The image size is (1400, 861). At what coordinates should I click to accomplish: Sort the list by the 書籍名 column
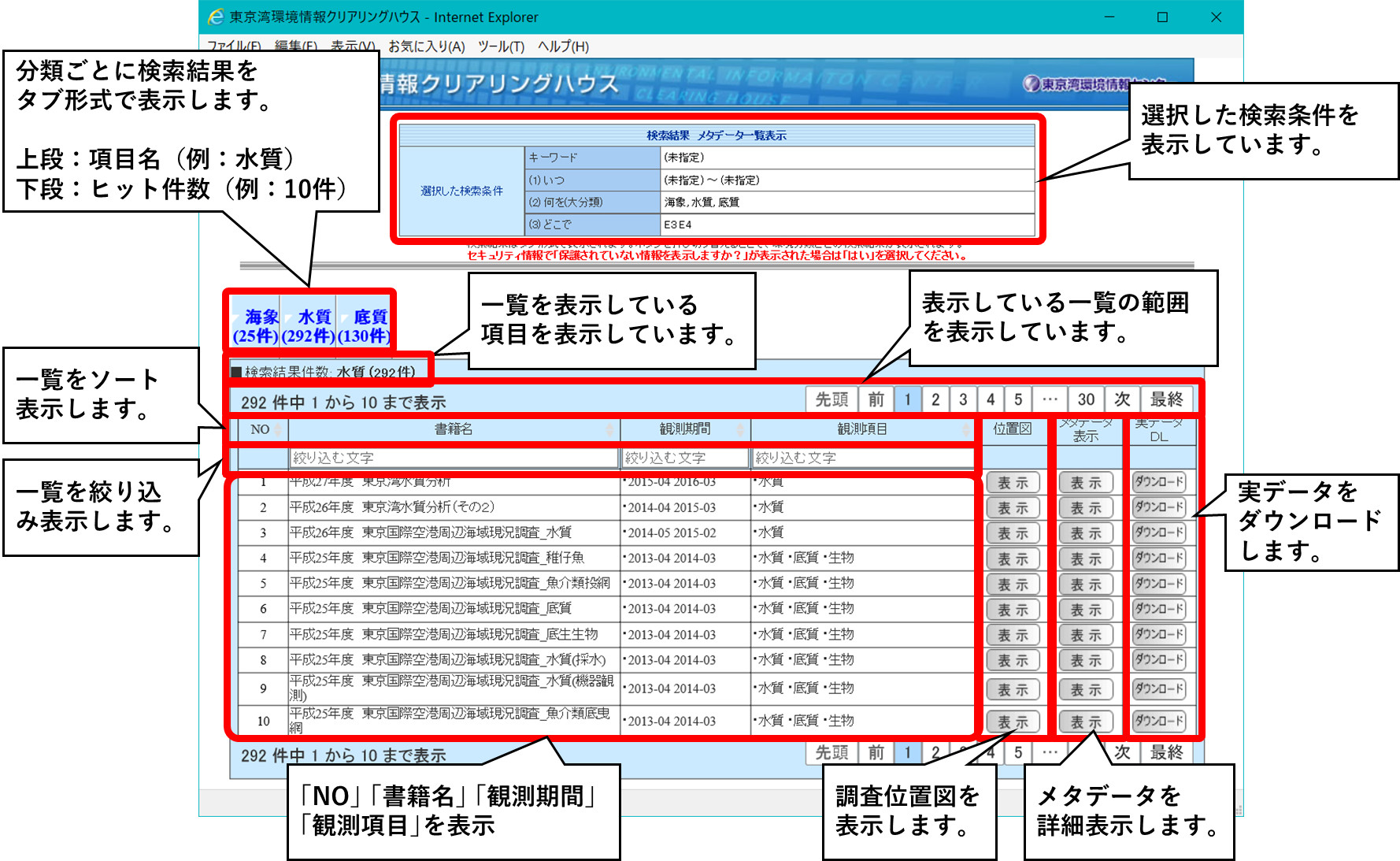[454, 429]
